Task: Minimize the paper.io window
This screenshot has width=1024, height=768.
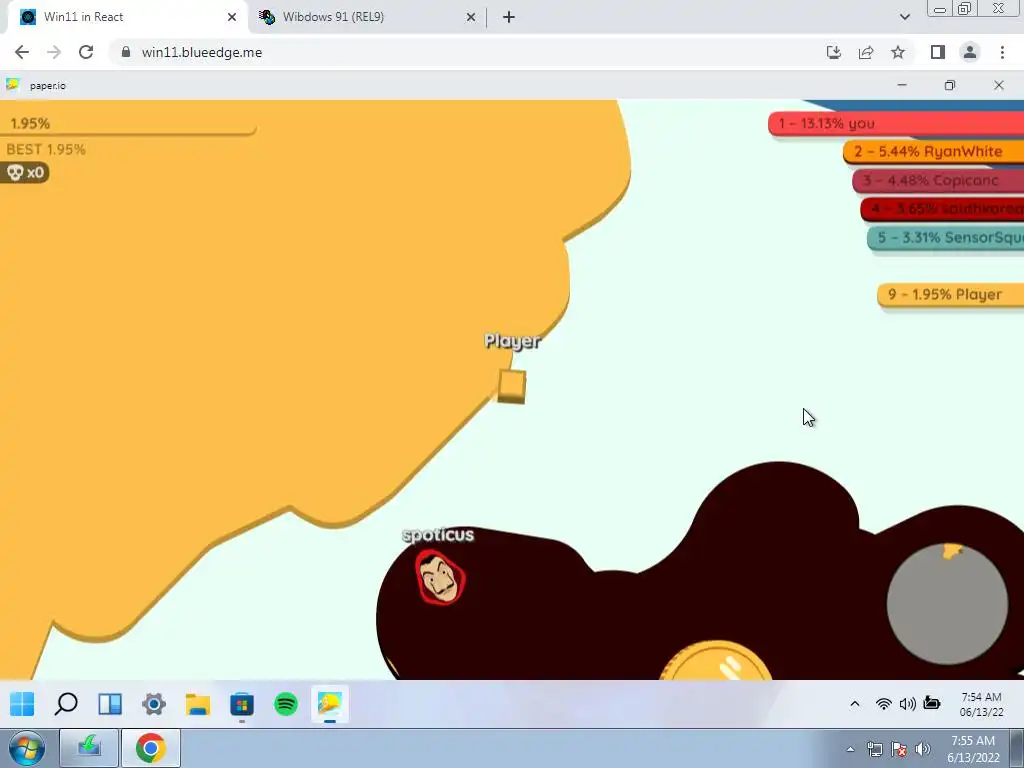Action: [x=902, y=86]
